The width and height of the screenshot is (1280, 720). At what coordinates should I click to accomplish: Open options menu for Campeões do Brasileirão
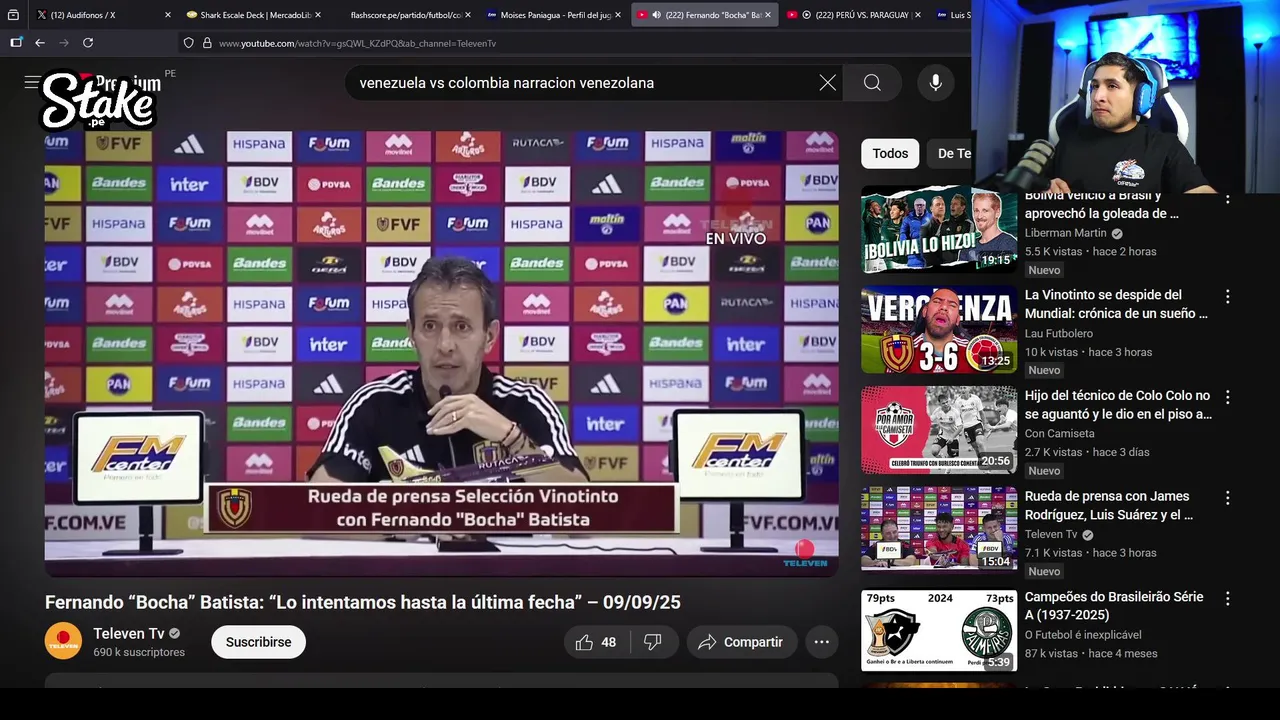coord(1227,599)
